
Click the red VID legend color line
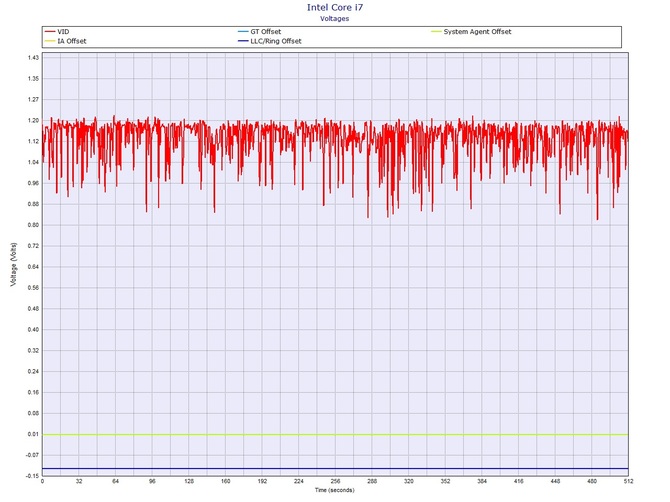click(50, 32)
